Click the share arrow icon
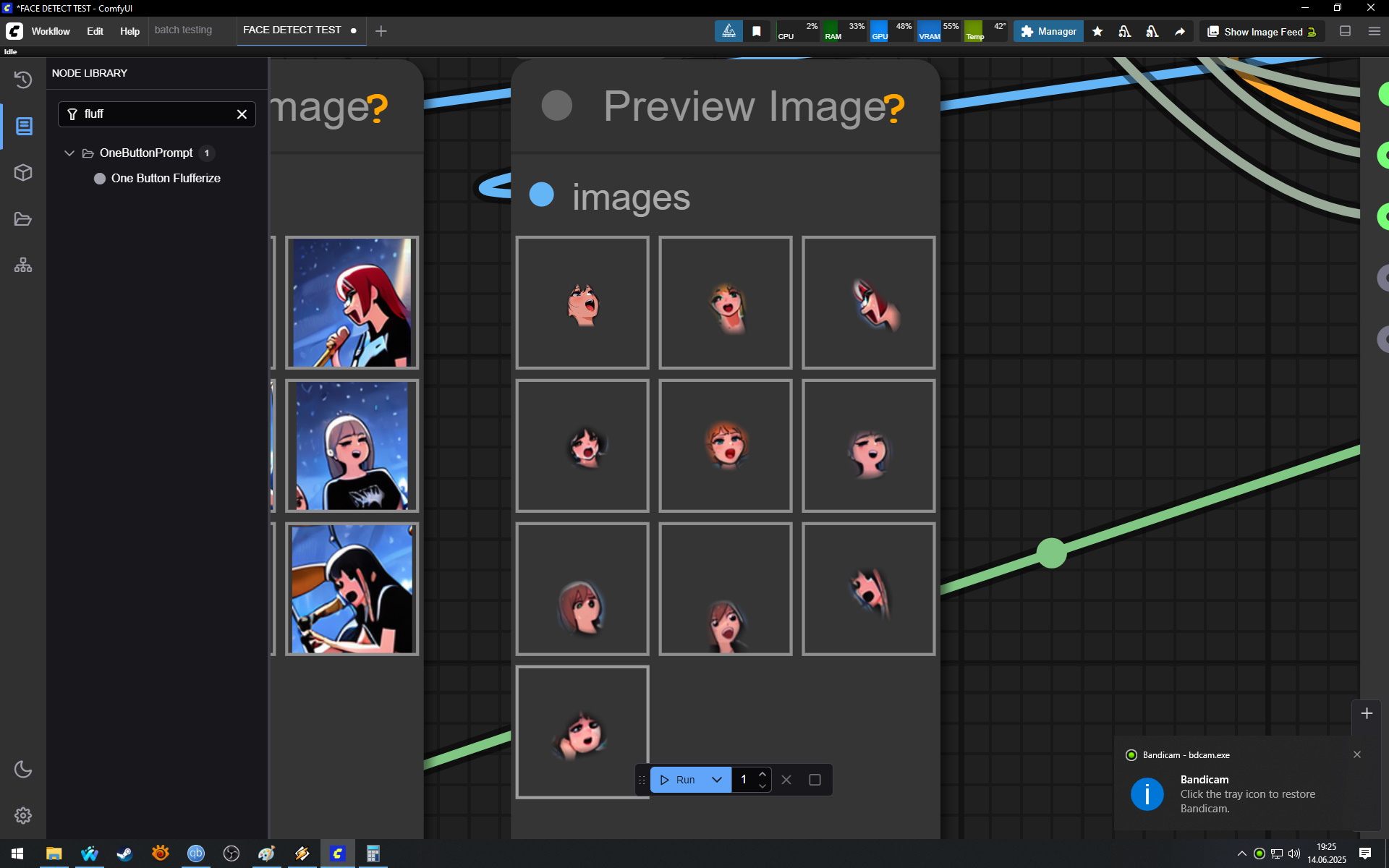 pos(1180,31)
